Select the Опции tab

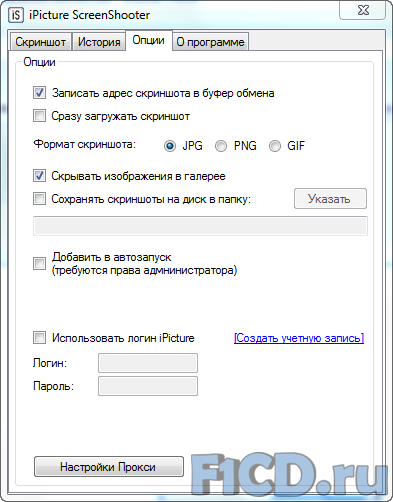(x=149, y=40)
